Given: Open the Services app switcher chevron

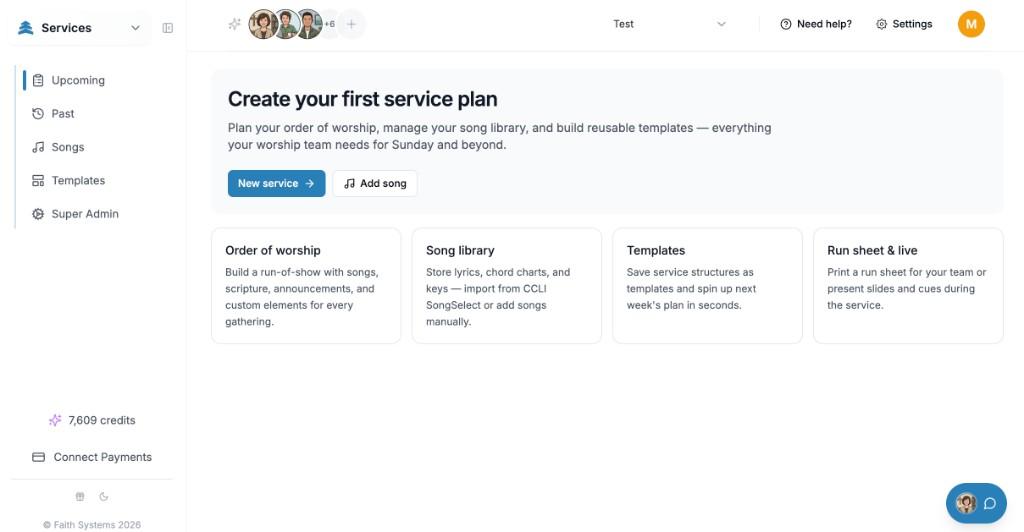Looking at the screenshot, I should click(x=135, y=28).
